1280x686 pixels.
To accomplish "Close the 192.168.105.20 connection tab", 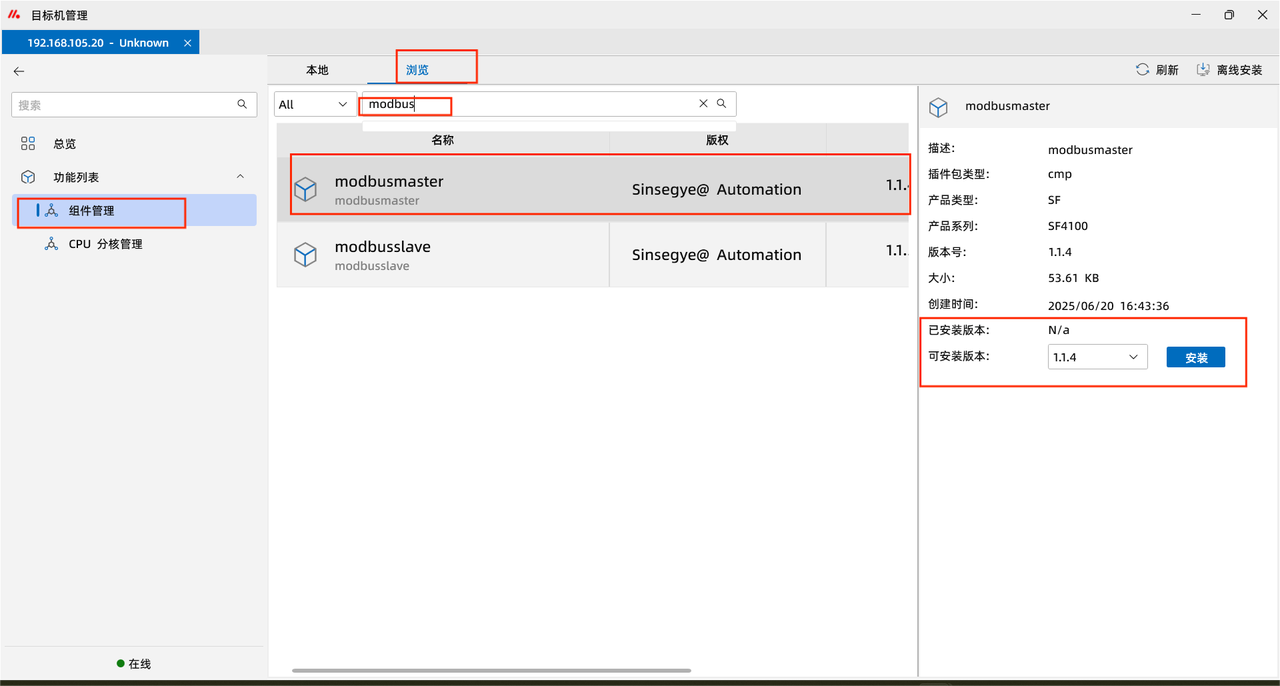I will [x=187, y=43].
